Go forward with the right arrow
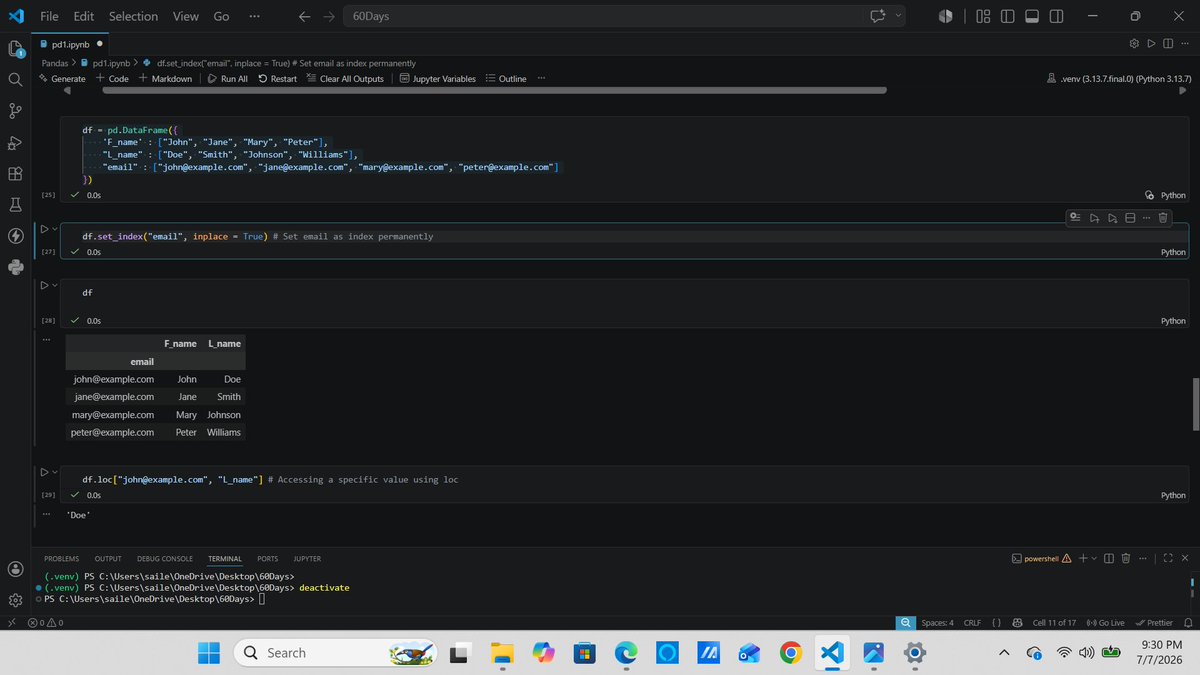The height and width of the screenshot is (675, 1200). click(x=329, y=16)
